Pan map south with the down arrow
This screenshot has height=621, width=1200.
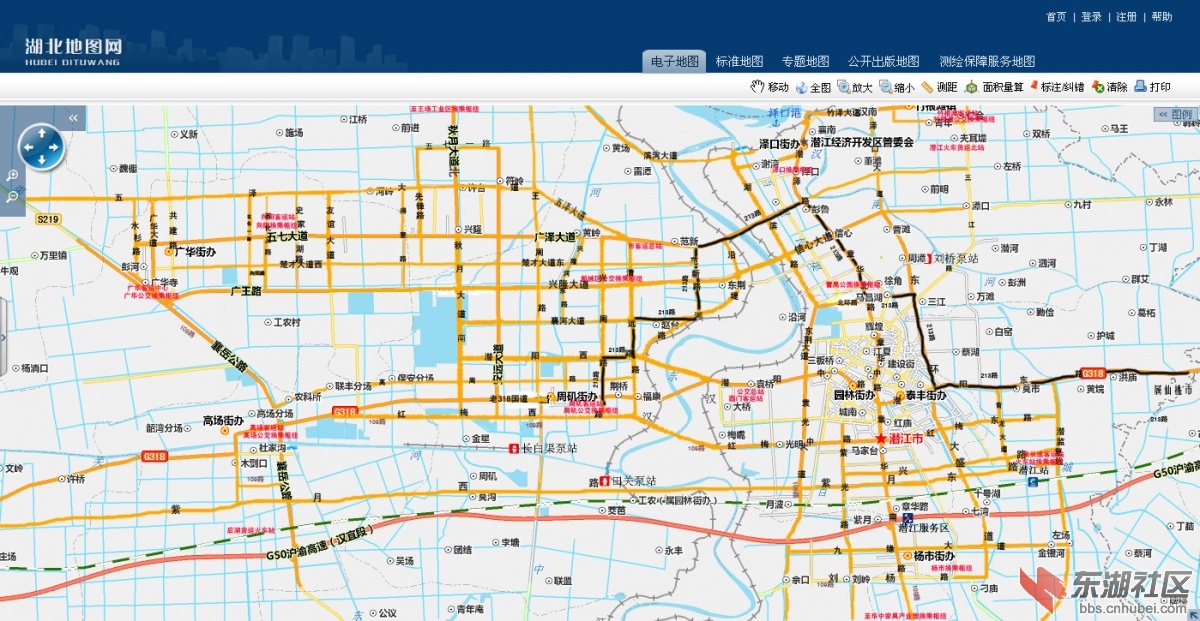[x=41, y=161]
